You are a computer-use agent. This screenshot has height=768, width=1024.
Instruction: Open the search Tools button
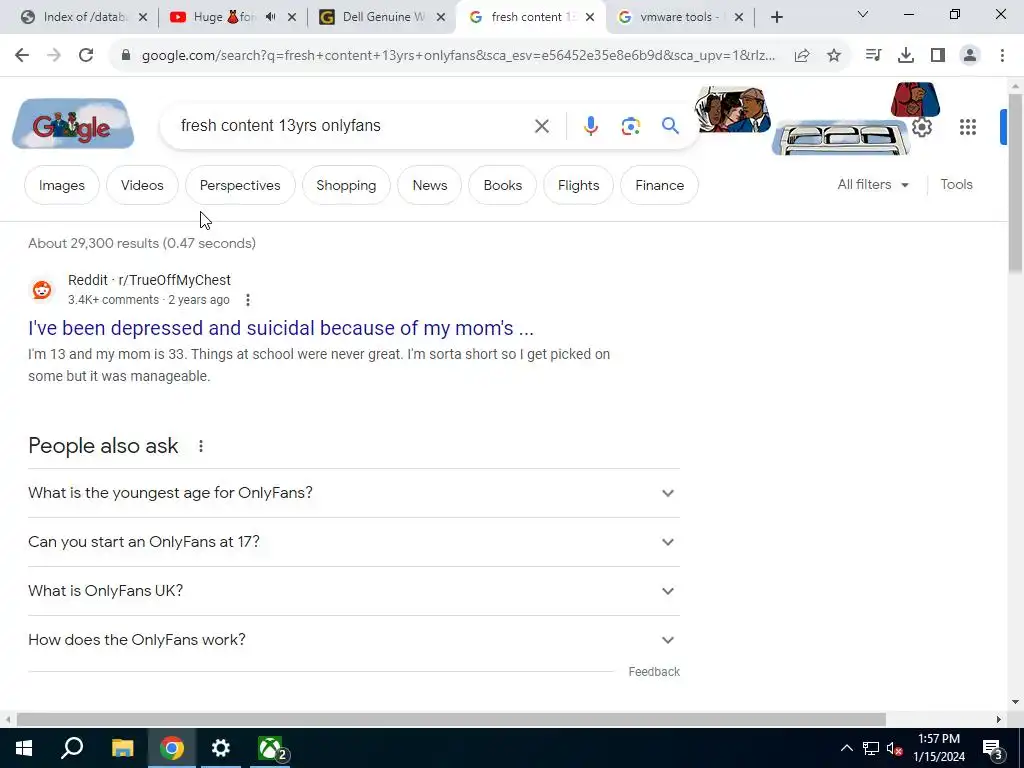(x=956, y=185)
